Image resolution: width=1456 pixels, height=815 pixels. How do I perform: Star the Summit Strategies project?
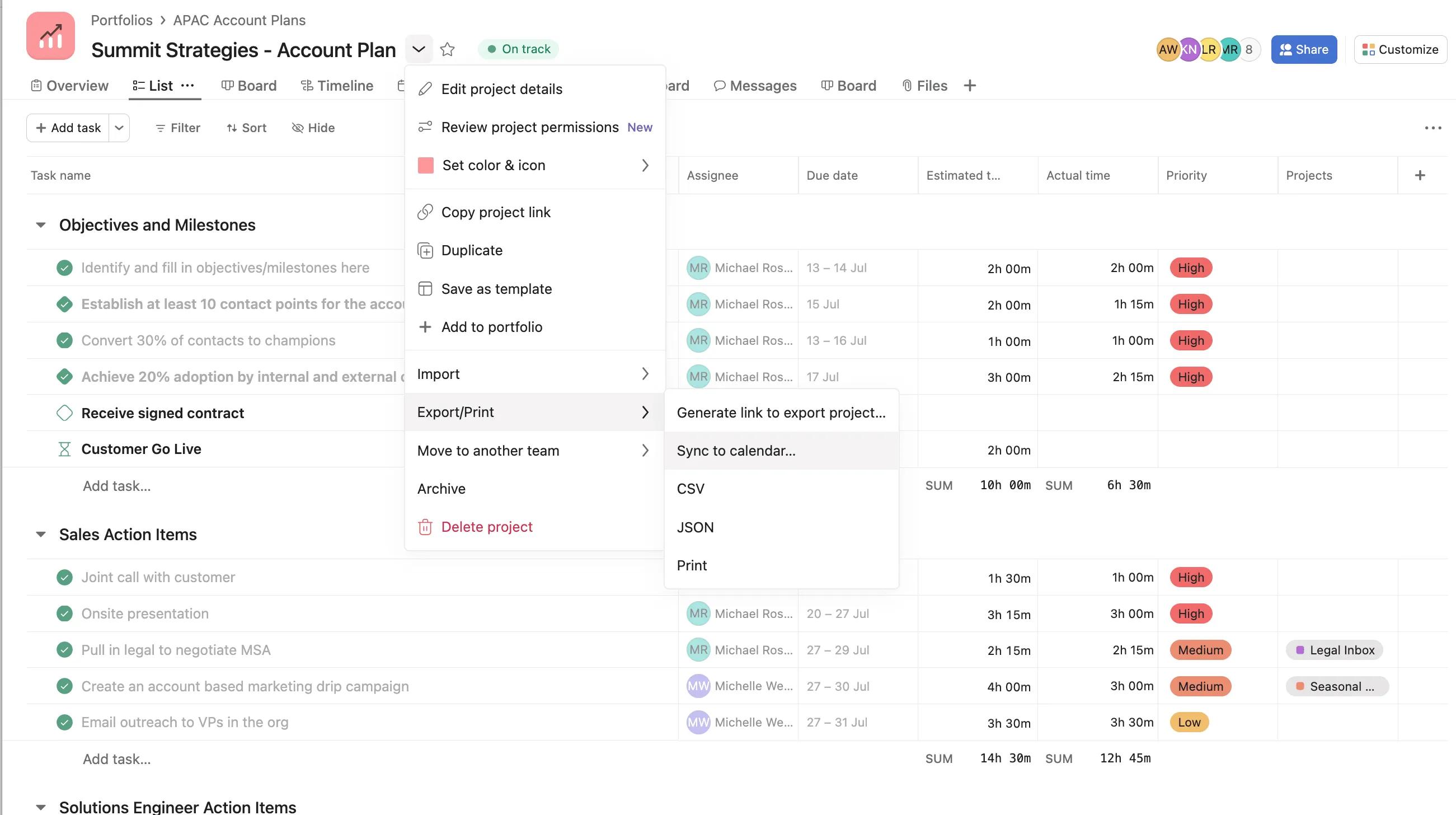point(448,49)
